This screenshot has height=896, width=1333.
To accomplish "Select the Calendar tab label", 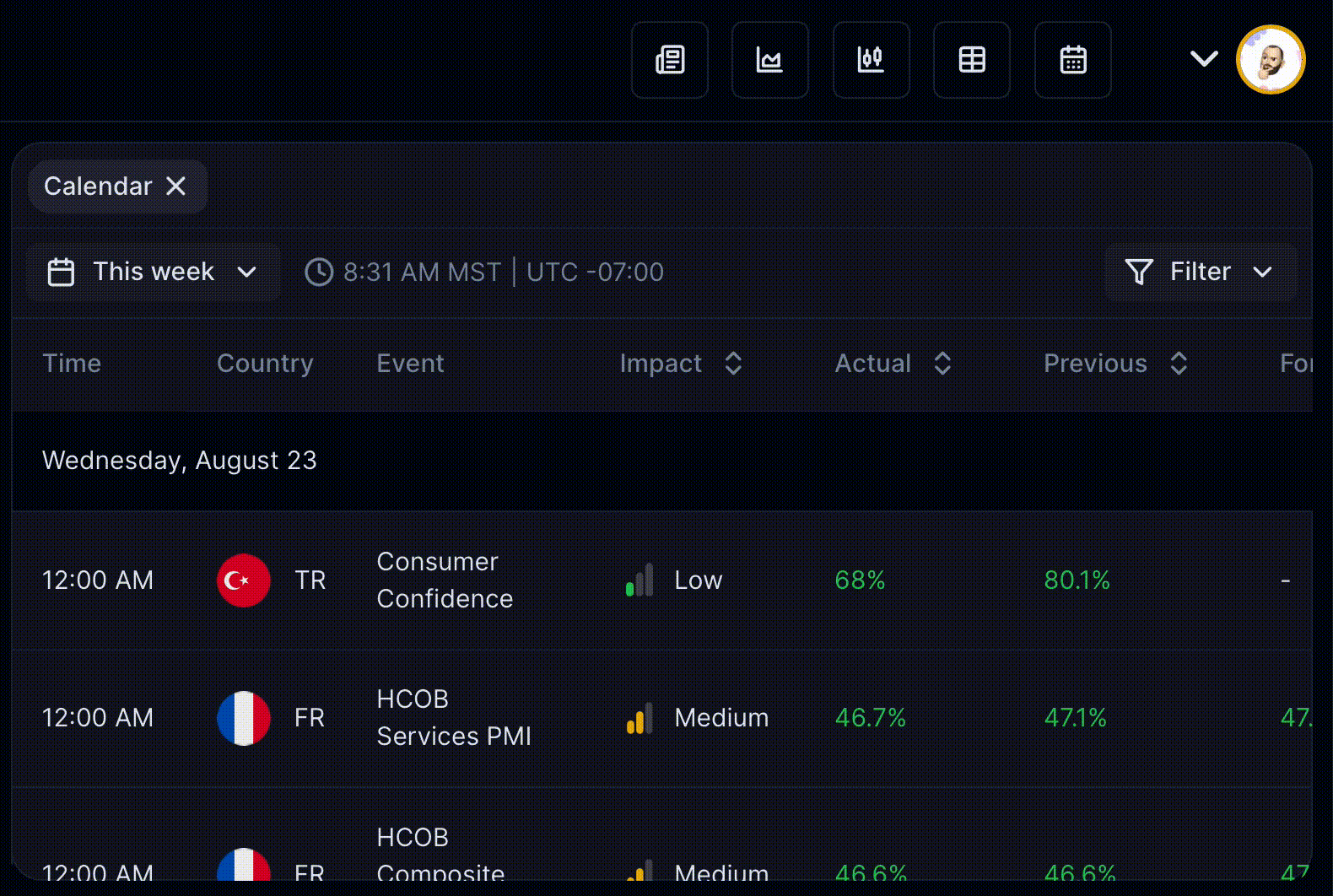I will (x=98, y=186).
